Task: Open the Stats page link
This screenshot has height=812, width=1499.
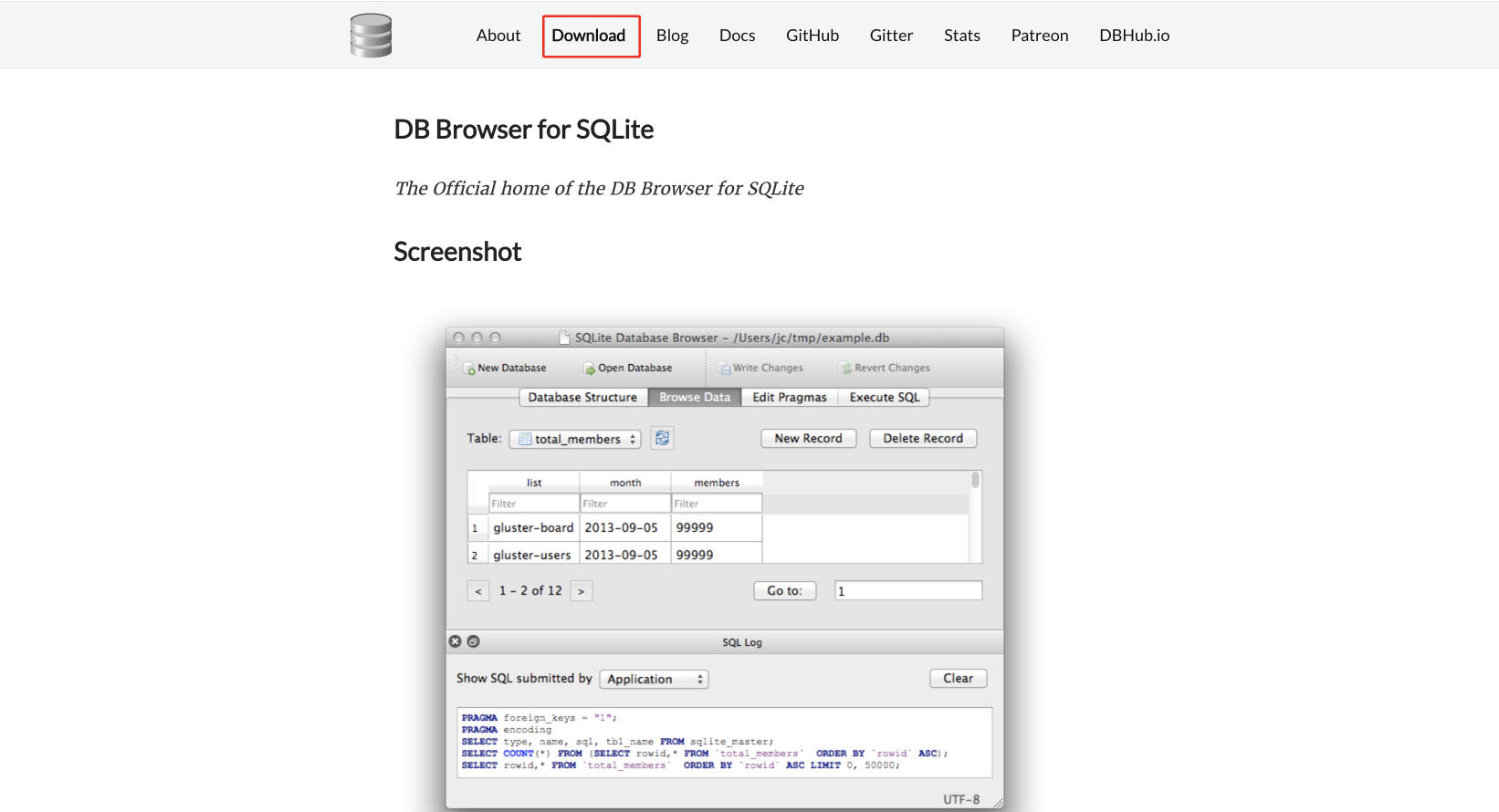Action: [962, 36]
